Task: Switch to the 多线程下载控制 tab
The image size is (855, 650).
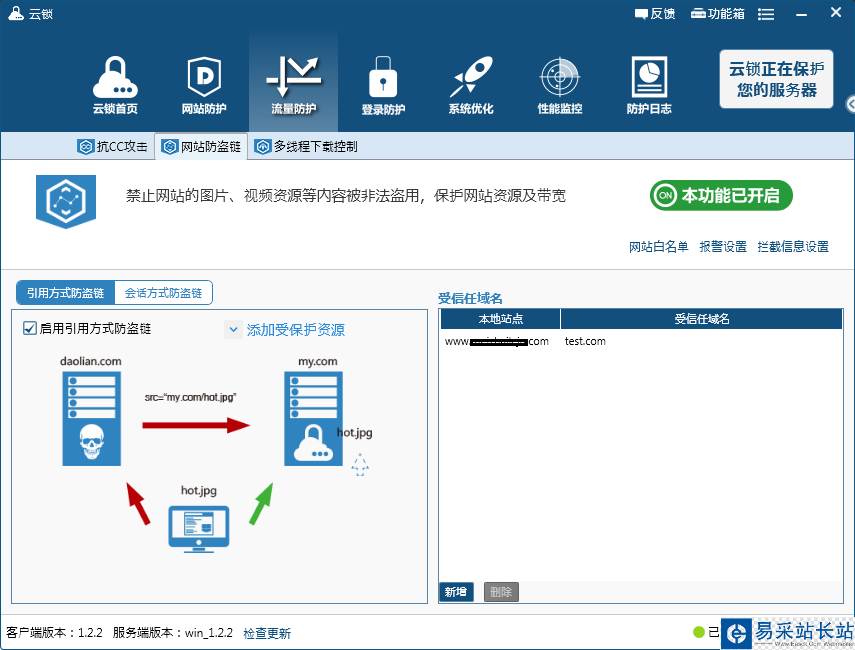Action: (306, 146)
